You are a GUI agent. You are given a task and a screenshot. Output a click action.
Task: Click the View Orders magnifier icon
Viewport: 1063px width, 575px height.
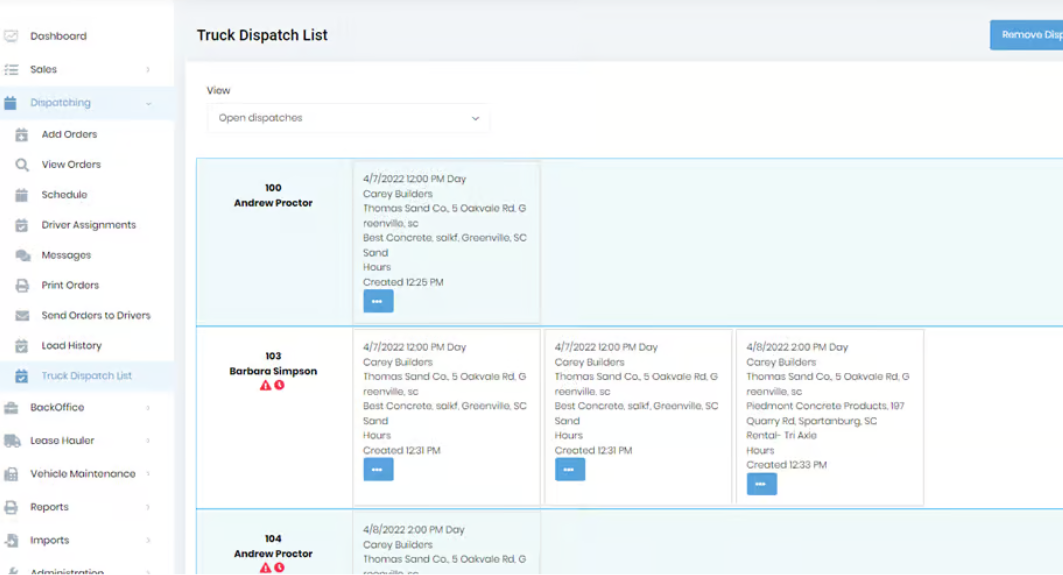(22, 165)
